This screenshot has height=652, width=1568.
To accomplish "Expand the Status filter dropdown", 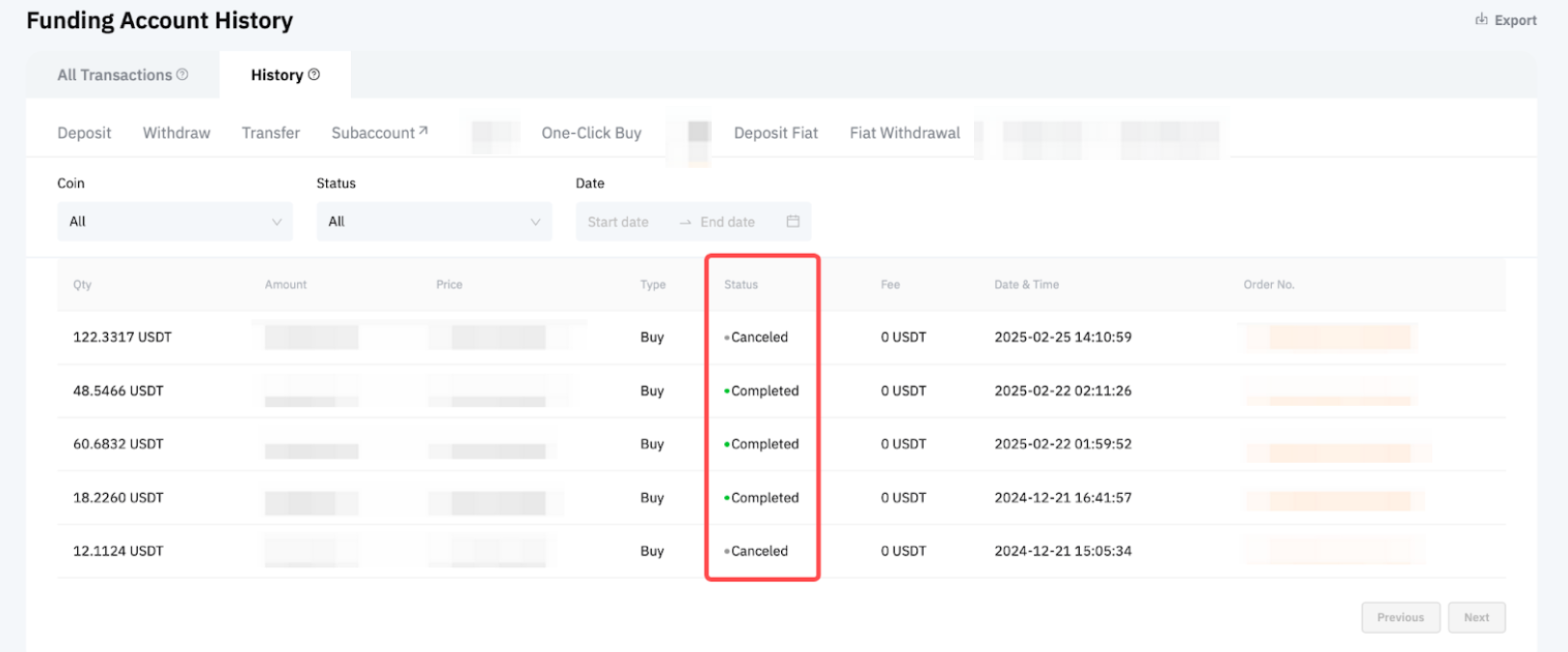I will pos(434,221).
